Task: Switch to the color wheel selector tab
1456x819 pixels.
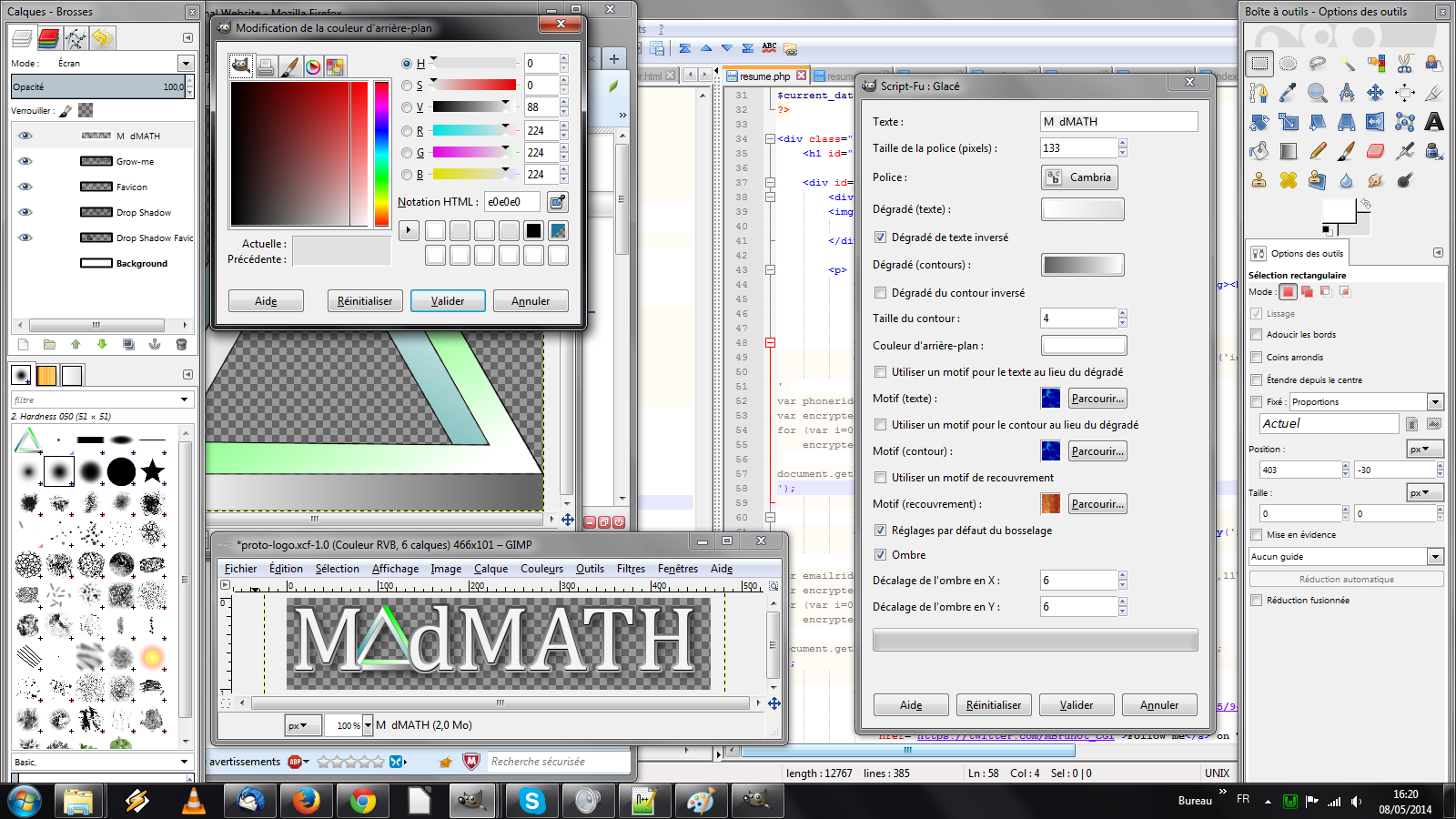Action: click(x=313, y=66)
